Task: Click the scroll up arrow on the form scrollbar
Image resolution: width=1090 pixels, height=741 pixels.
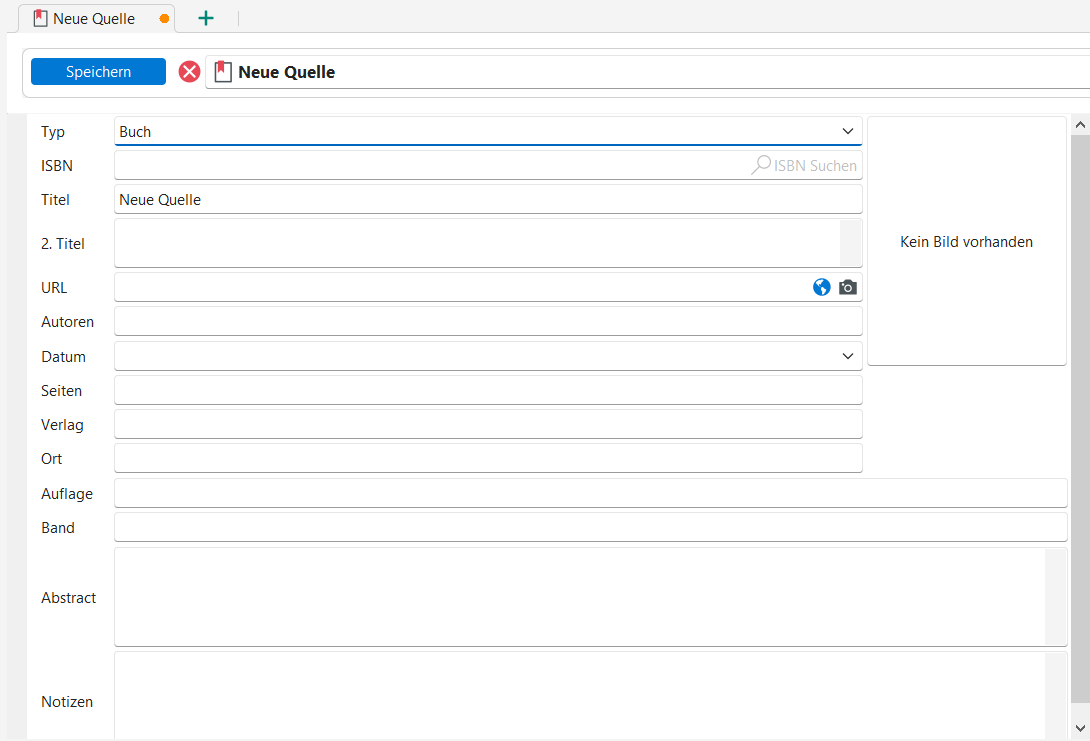Action: pyautogui.click(x=1079, y=125)
